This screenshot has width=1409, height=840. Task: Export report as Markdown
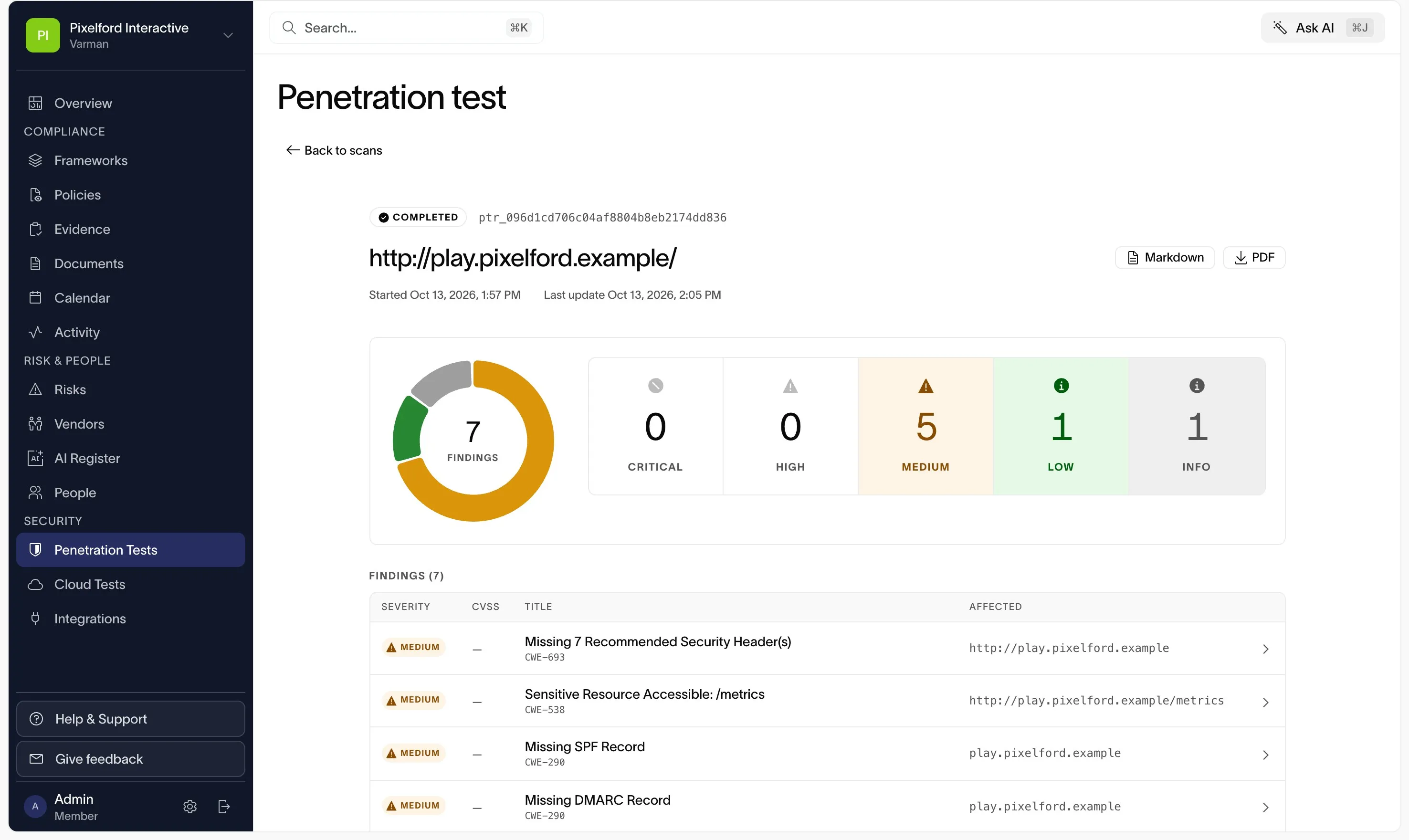click(x=1165, y=258)
